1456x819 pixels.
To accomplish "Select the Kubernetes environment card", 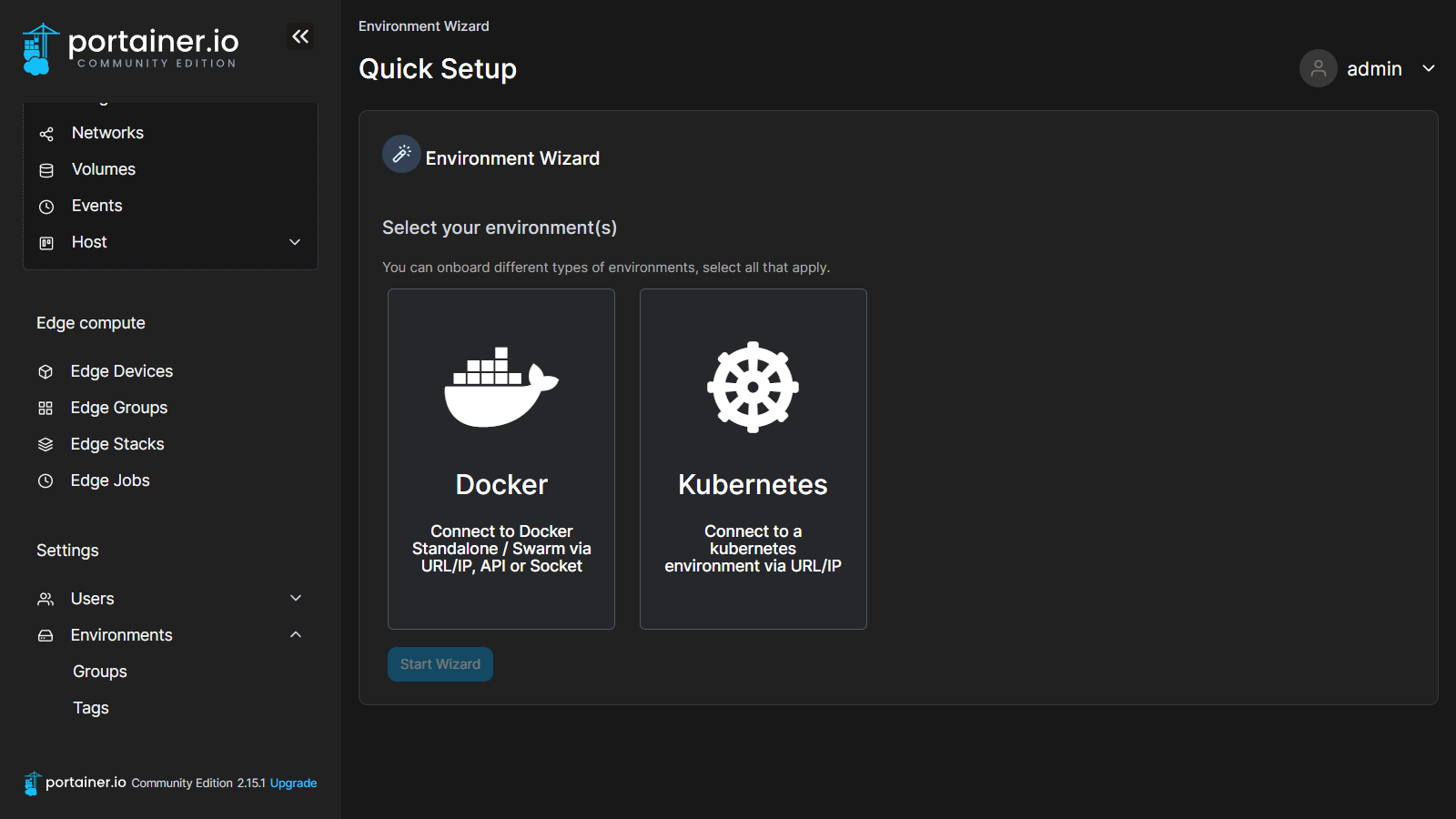I will tap(753, 459).
